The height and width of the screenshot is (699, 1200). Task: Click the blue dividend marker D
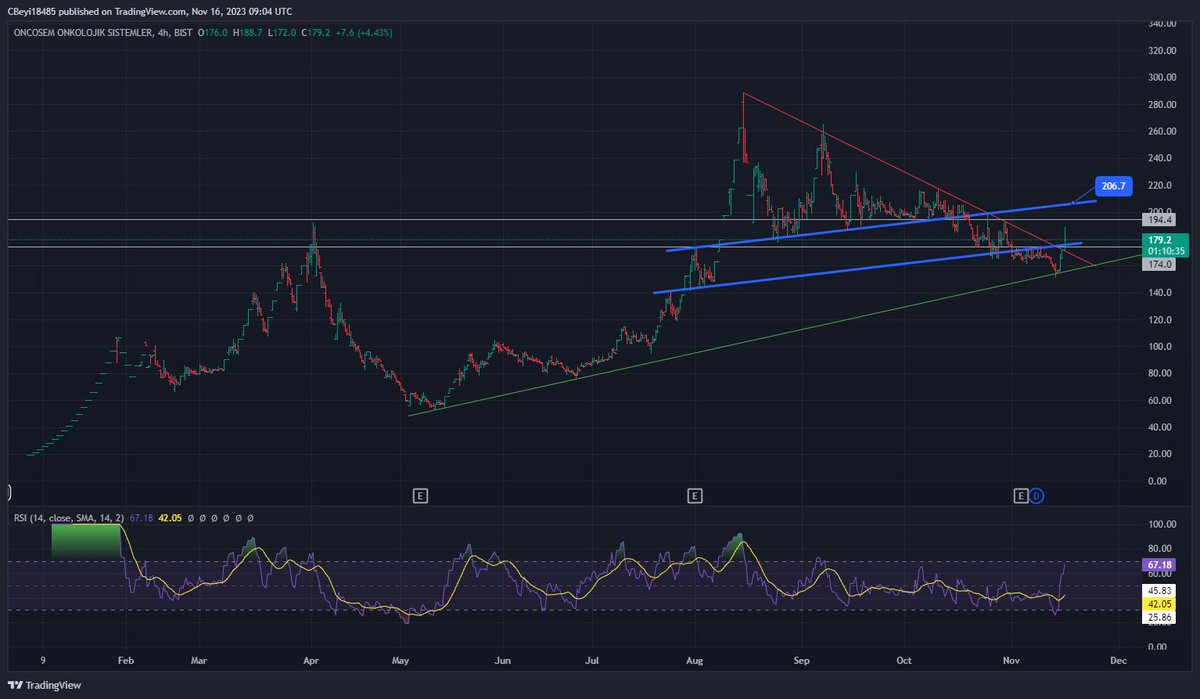tap(1036, 495)
